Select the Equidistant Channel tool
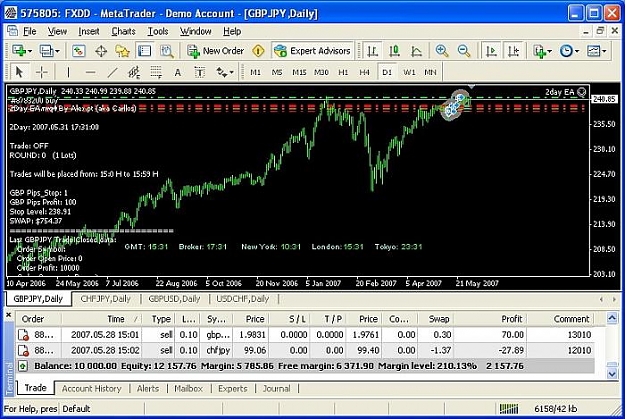 pos(134,72)
